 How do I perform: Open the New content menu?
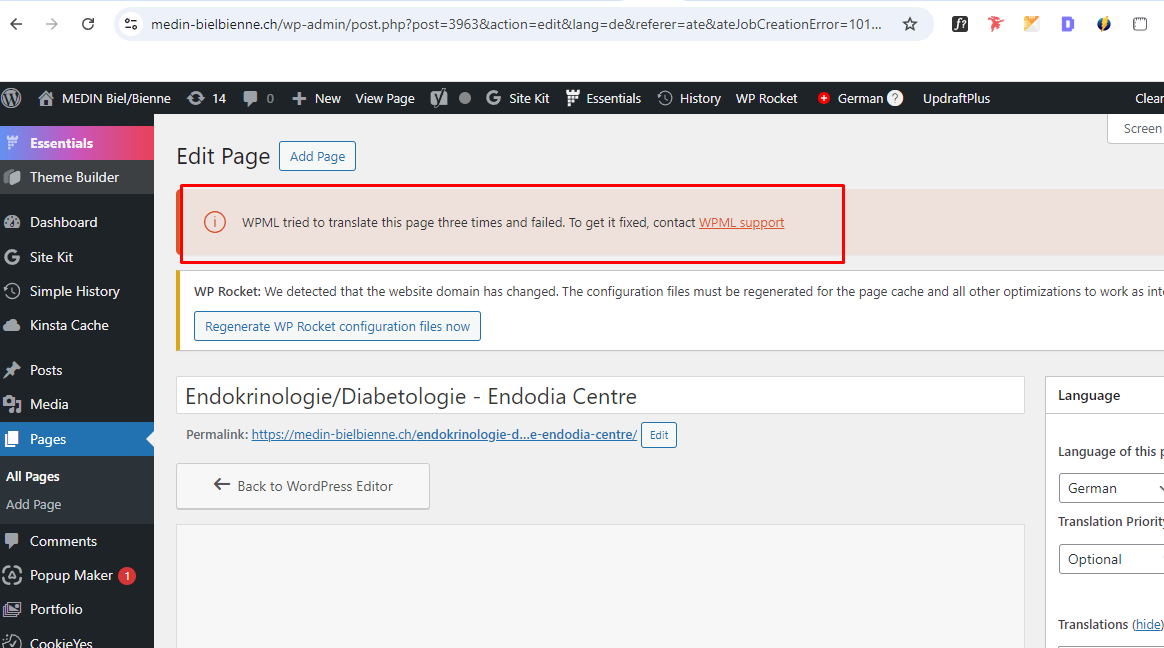click(316, 98)
